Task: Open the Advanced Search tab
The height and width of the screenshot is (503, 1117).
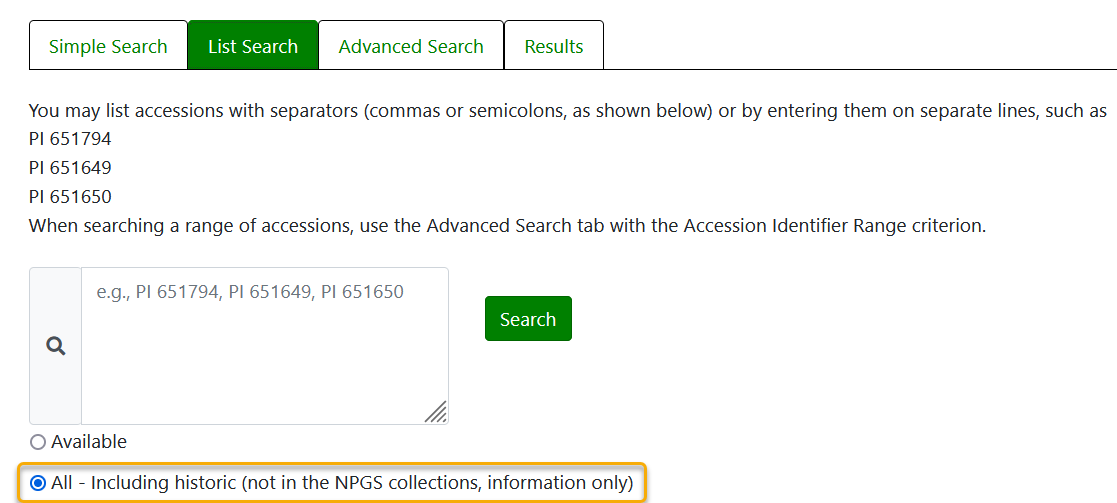Action: coord(411,45)
